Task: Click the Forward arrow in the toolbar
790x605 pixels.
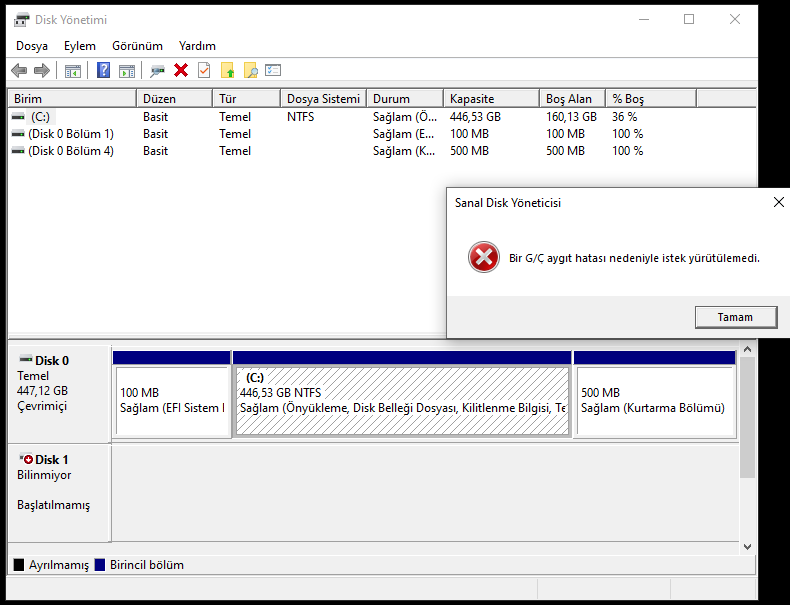Action: [42, 71]
